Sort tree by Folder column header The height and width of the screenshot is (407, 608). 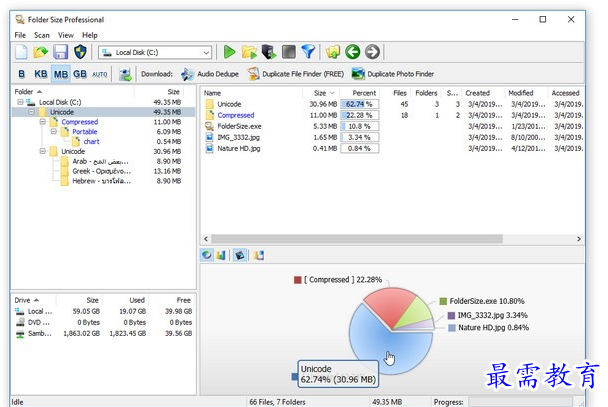[x=73, y=92]
